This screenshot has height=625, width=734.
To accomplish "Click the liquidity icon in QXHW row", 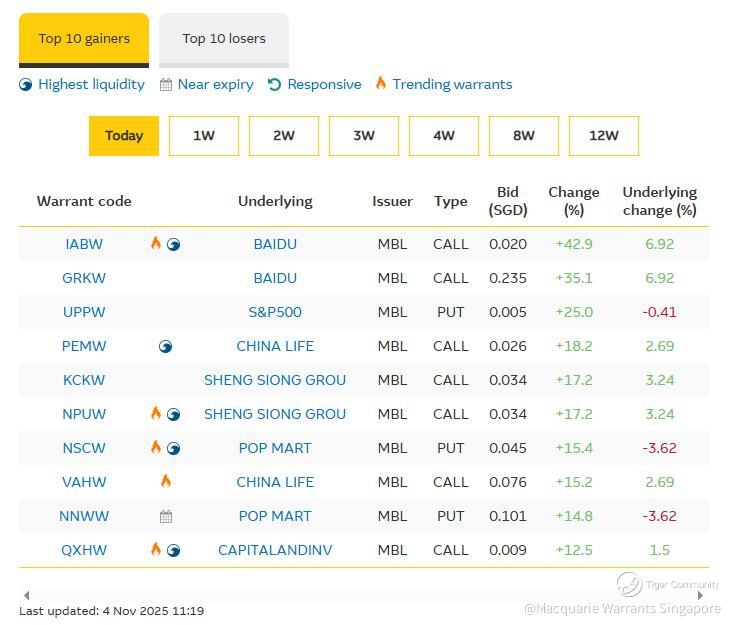I will pyautogui.click(x=174, y=550).
